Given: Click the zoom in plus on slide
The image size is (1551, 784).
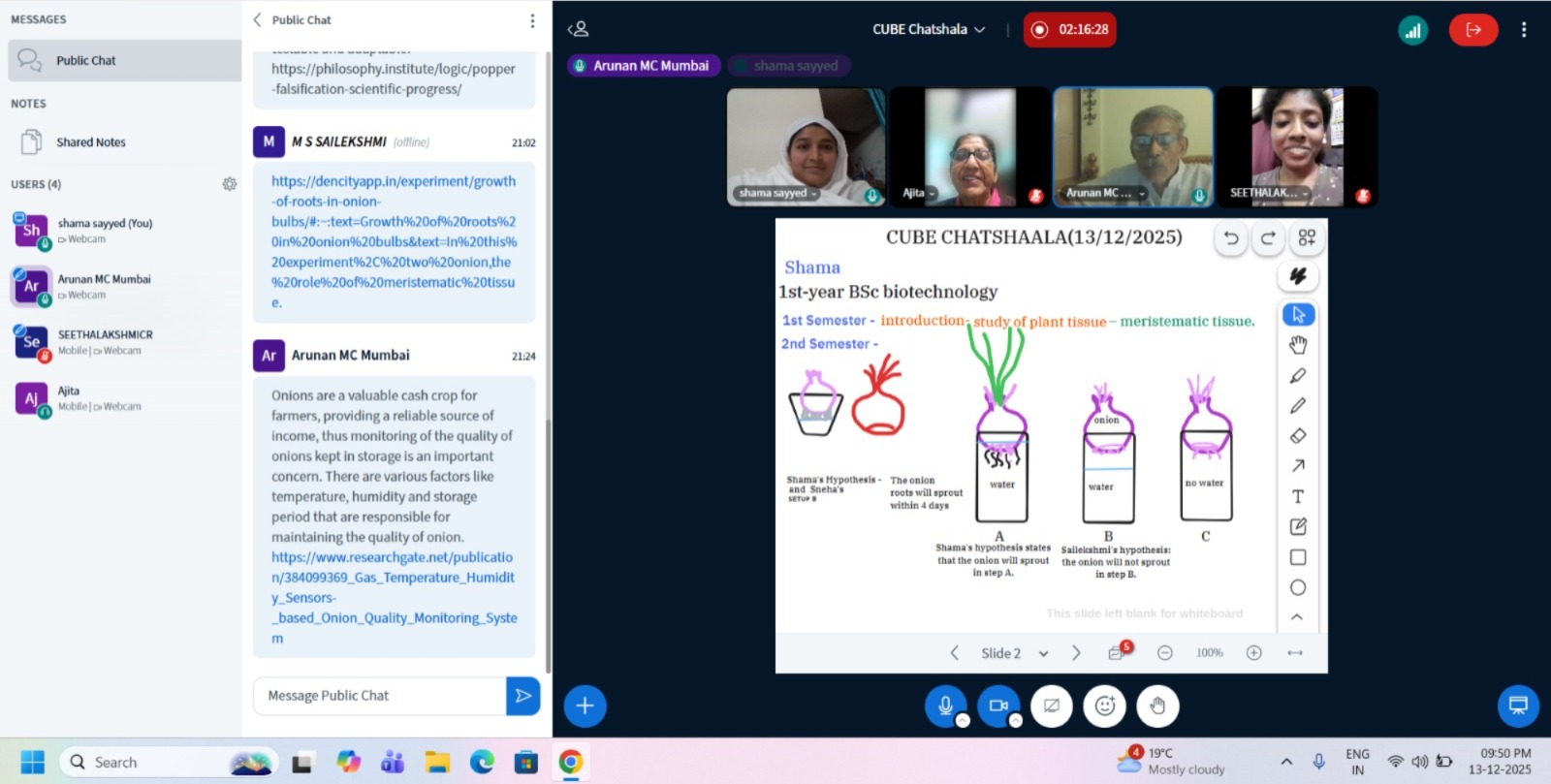Looking at the screenshot, I should (x=1253, y=653).
